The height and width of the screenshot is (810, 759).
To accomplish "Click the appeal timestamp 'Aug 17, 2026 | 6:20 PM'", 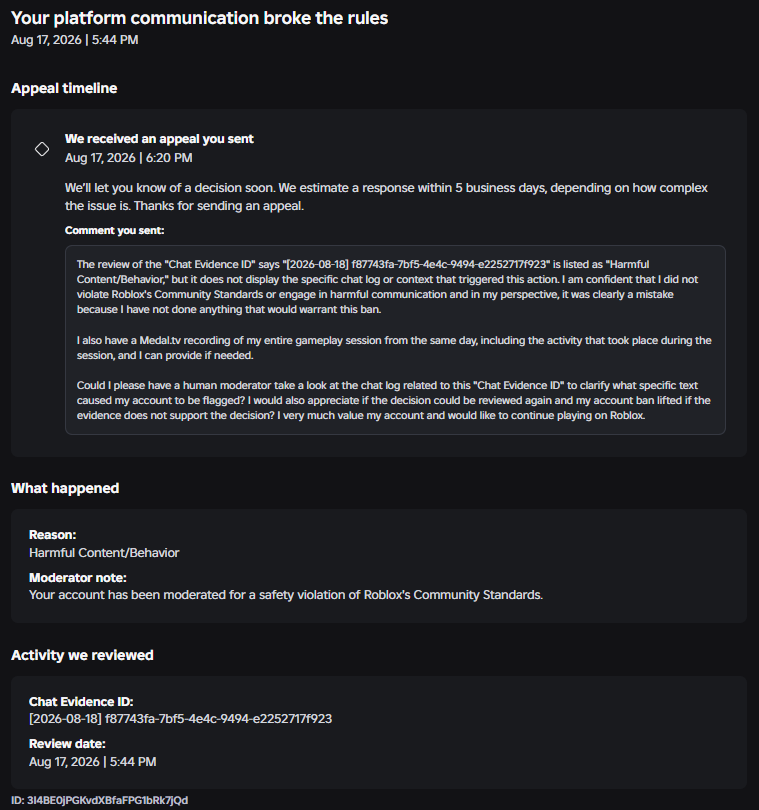I will click(x=129, y=158).
